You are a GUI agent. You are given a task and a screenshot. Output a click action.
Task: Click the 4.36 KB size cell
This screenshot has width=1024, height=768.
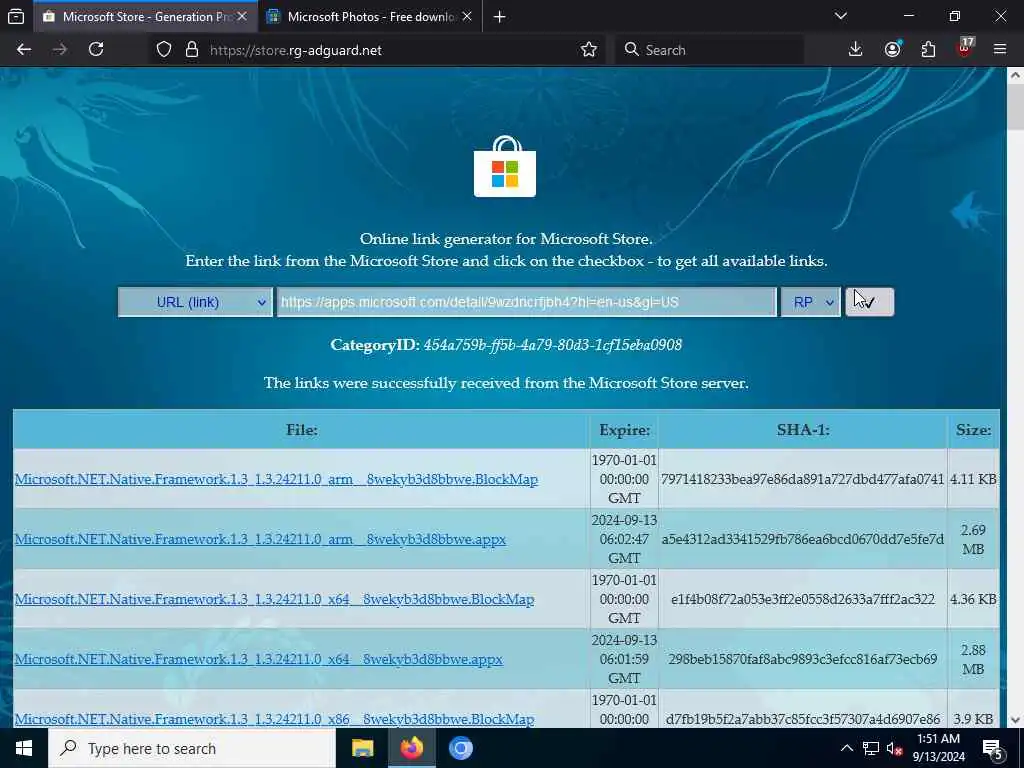pyautogui.click(x=973, y=600)
